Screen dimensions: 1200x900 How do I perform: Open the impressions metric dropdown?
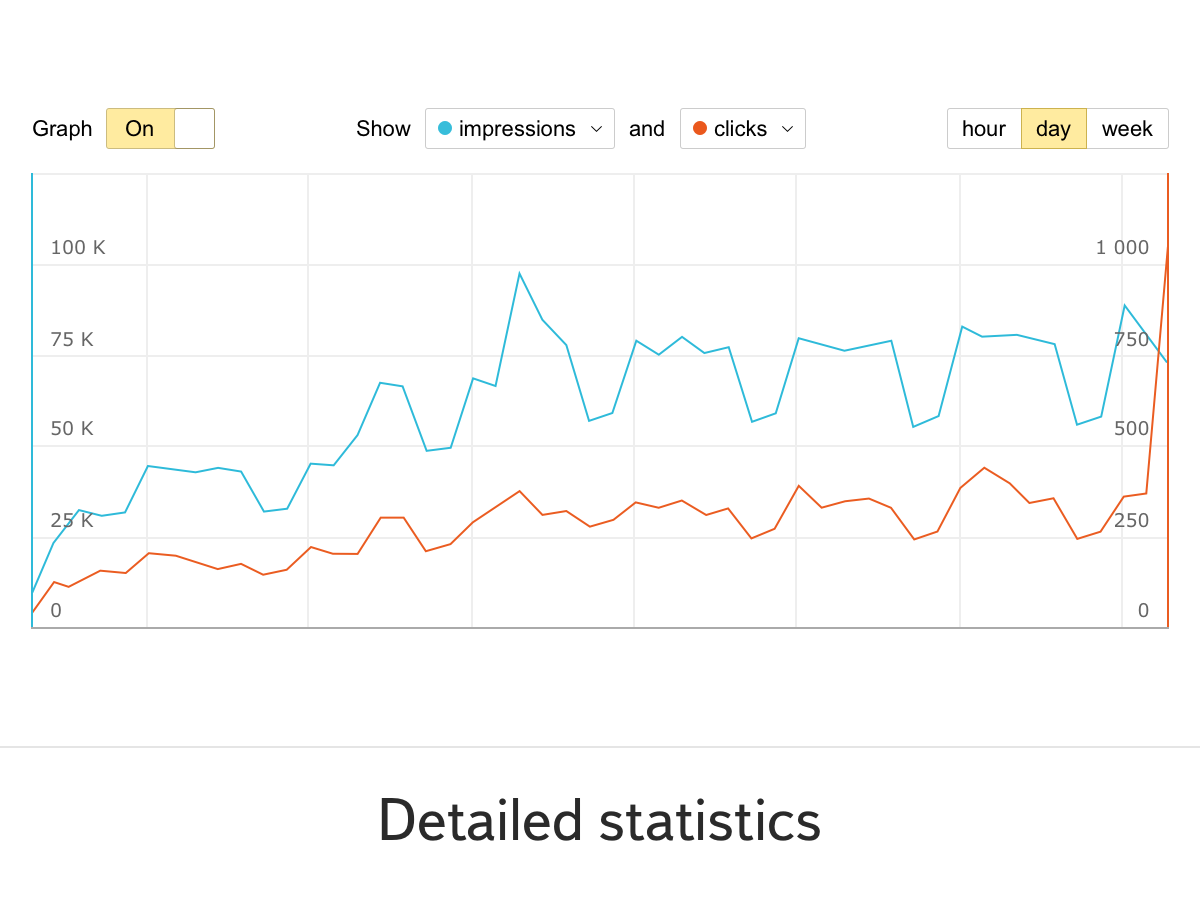(517, 129)
